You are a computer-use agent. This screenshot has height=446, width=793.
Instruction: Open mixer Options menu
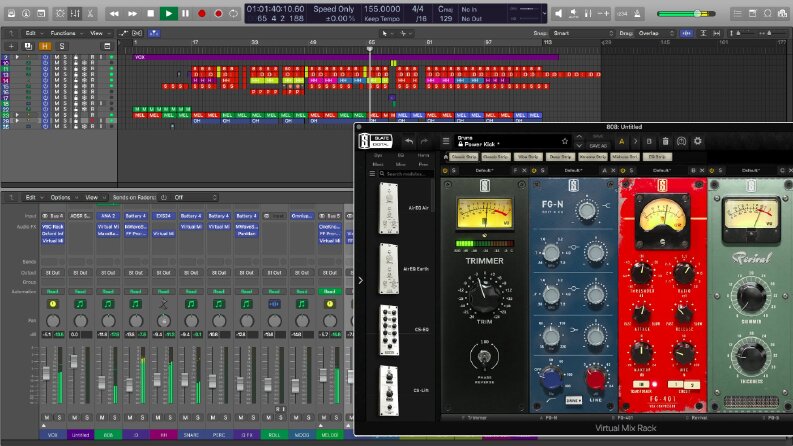tap(63, 197)
